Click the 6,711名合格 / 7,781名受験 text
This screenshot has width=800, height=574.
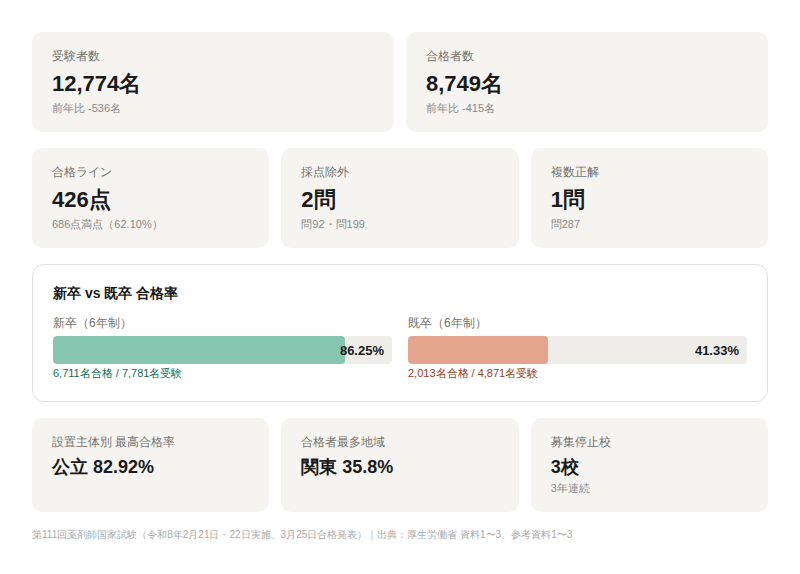click(117, 373)
